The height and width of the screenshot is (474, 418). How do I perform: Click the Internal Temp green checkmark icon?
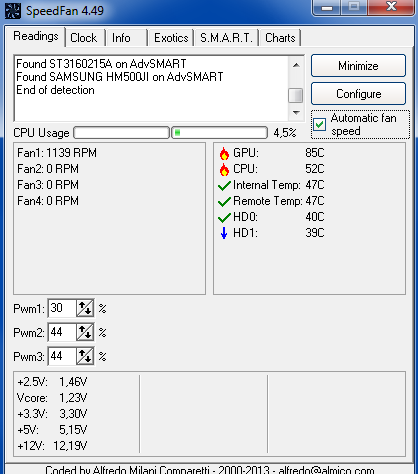pos(224,185)
